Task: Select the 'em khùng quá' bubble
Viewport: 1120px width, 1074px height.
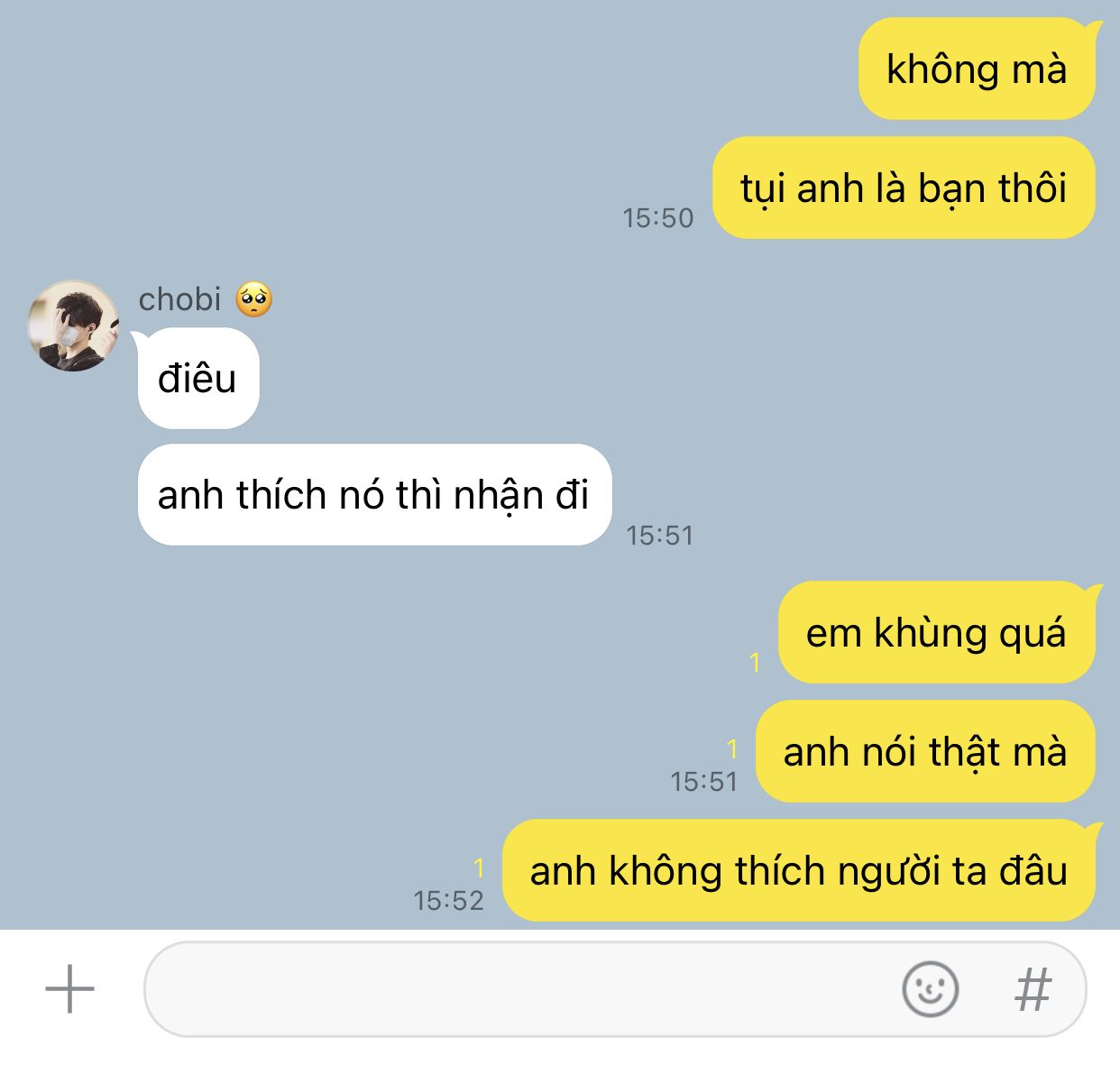Action: (x=936, y=632)
